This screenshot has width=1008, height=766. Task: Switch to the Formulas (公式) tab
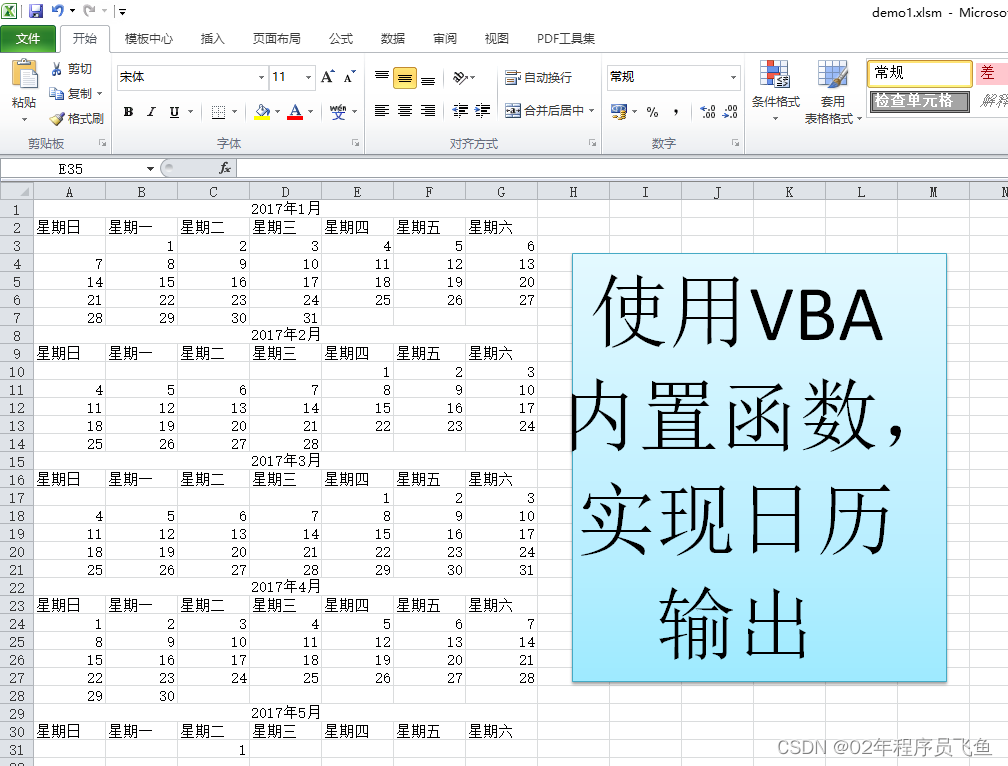(x=341, y=39)
